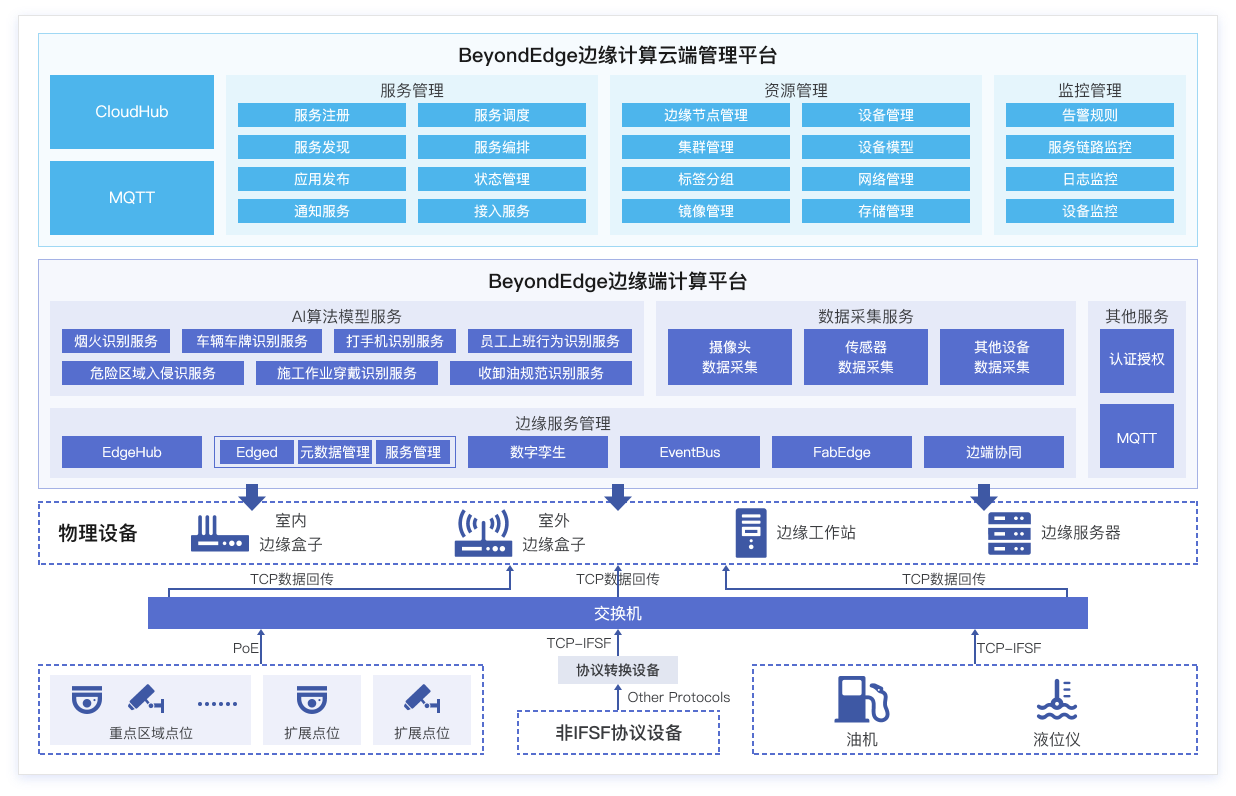Click the 交换机 switch bar
1236x796 pixels.
[x=618, y=613]
